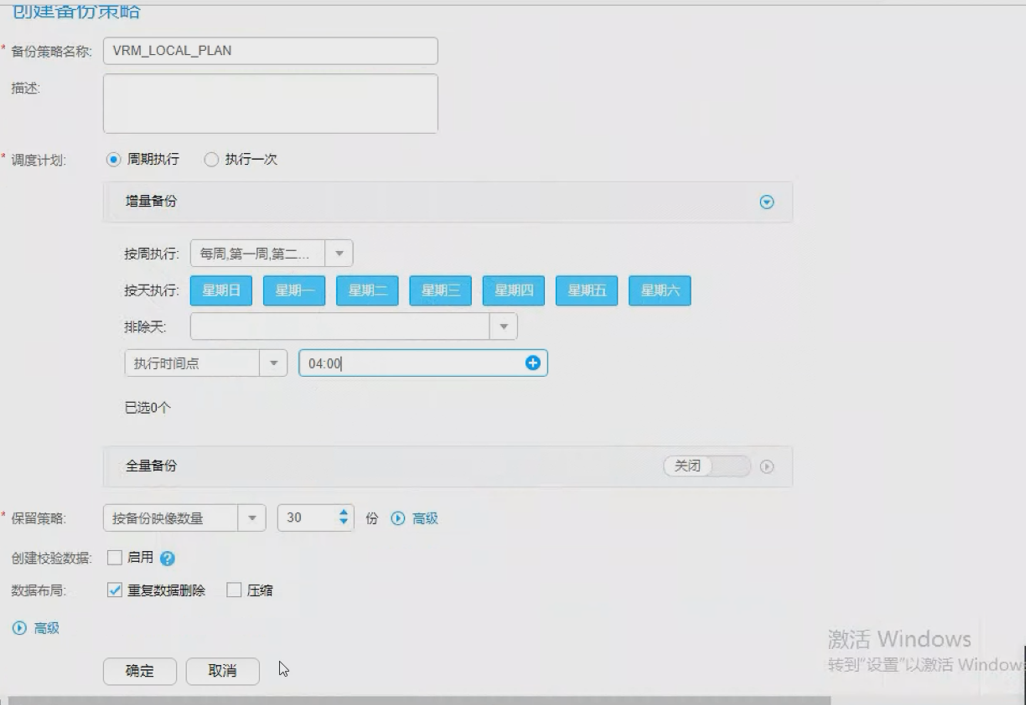Click the blue plus icon to add time
Viewport: 1026px width, 705px height.
pyautogui.click(x=532, y=363)
